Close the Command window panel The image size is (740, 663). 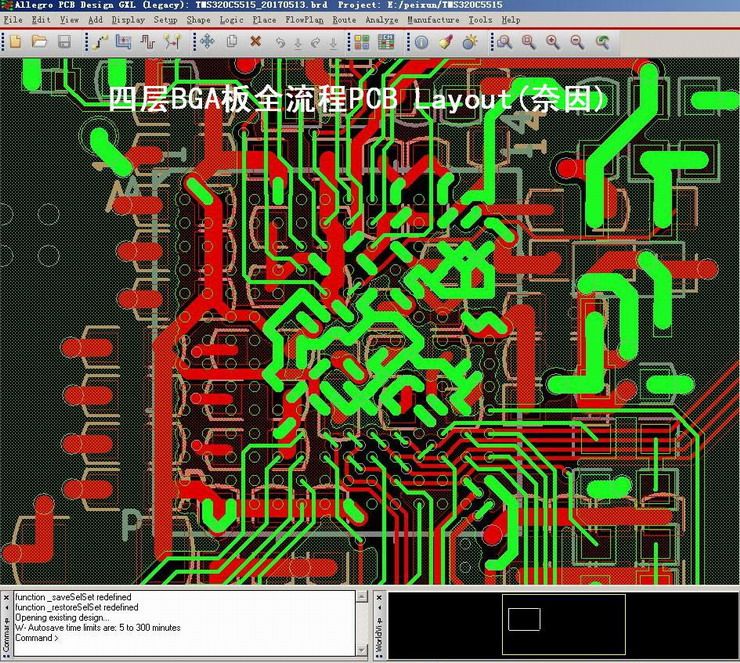click(6, 597)
